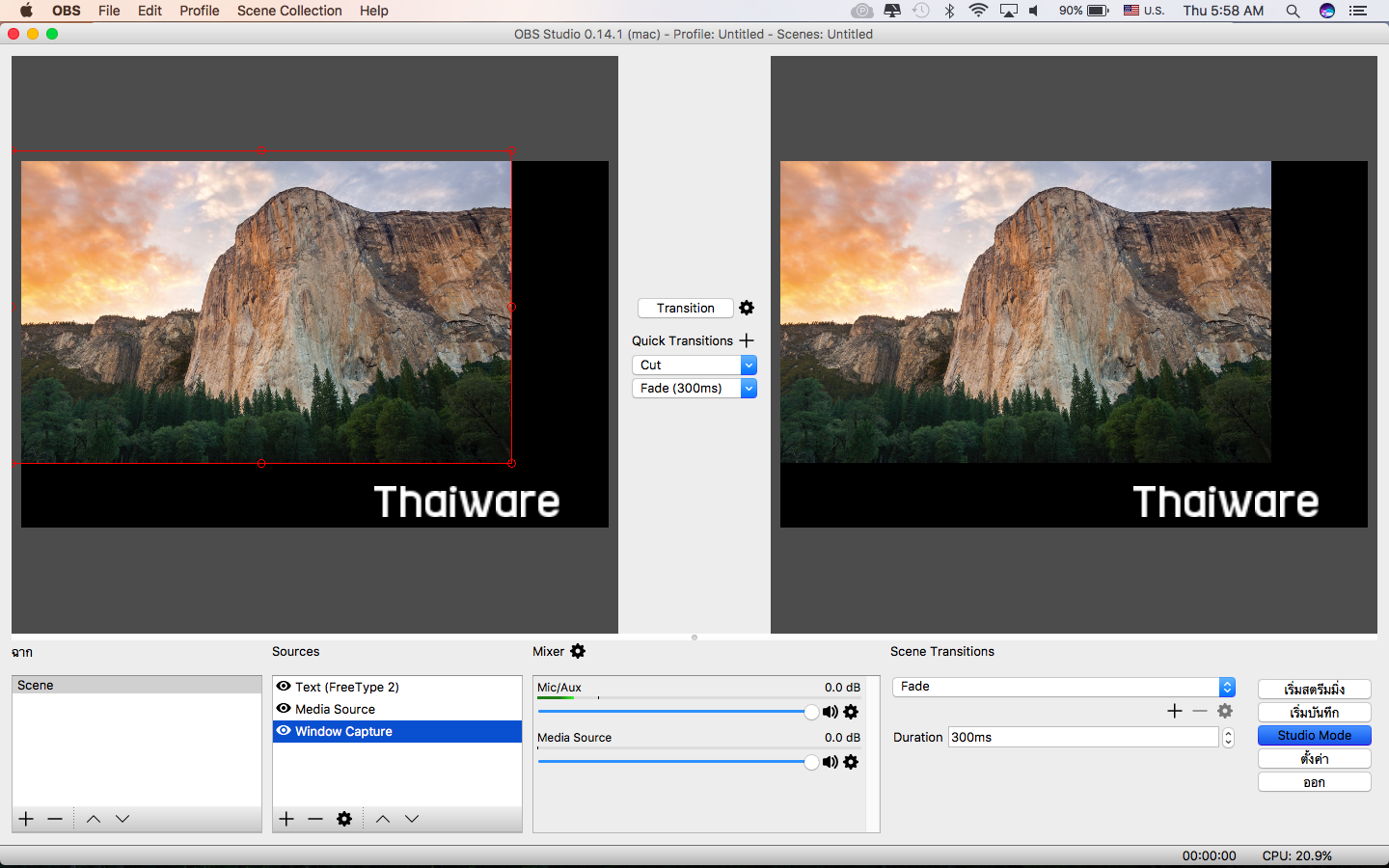Toggle visibility of Media Source
Screen dimensions: 1389x868
284,709
